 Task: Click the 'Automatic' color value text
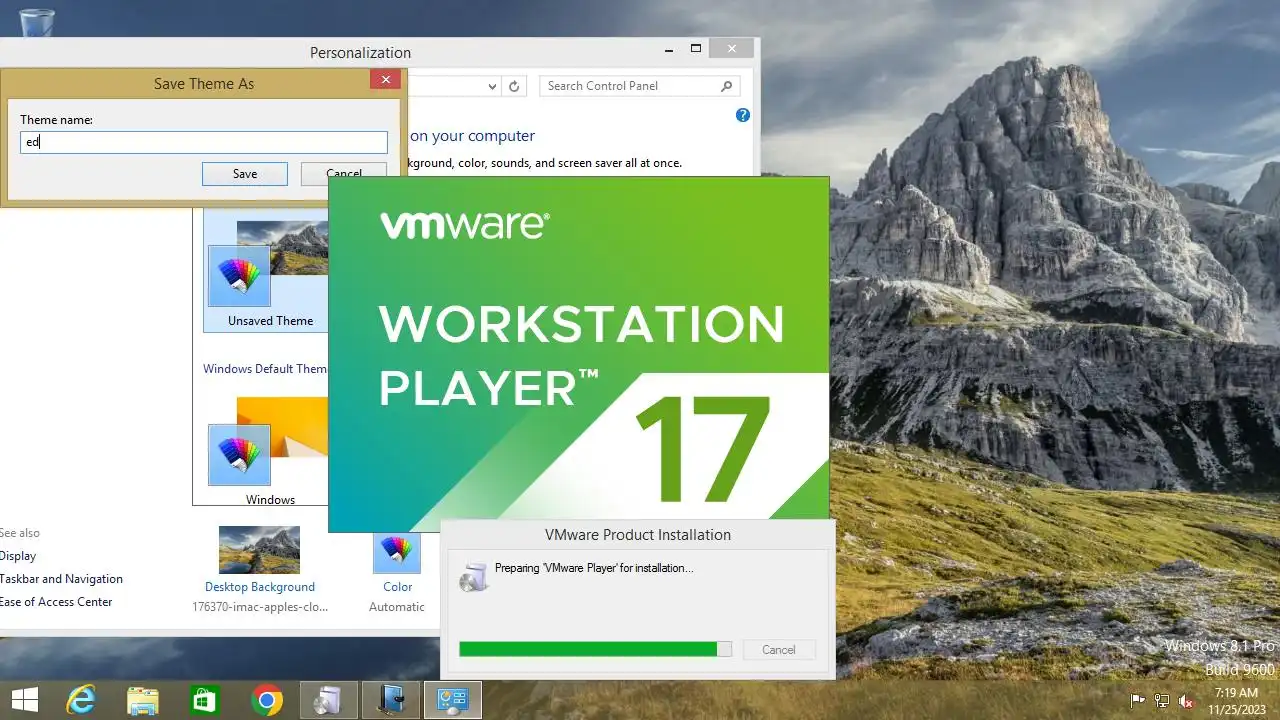397,607
